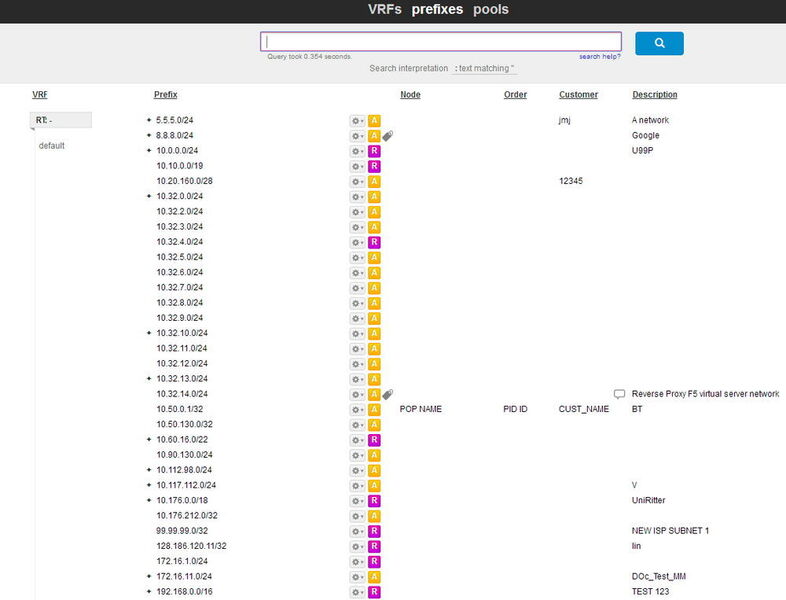Sort by the Description column header
786x600 pixels.
655,94
